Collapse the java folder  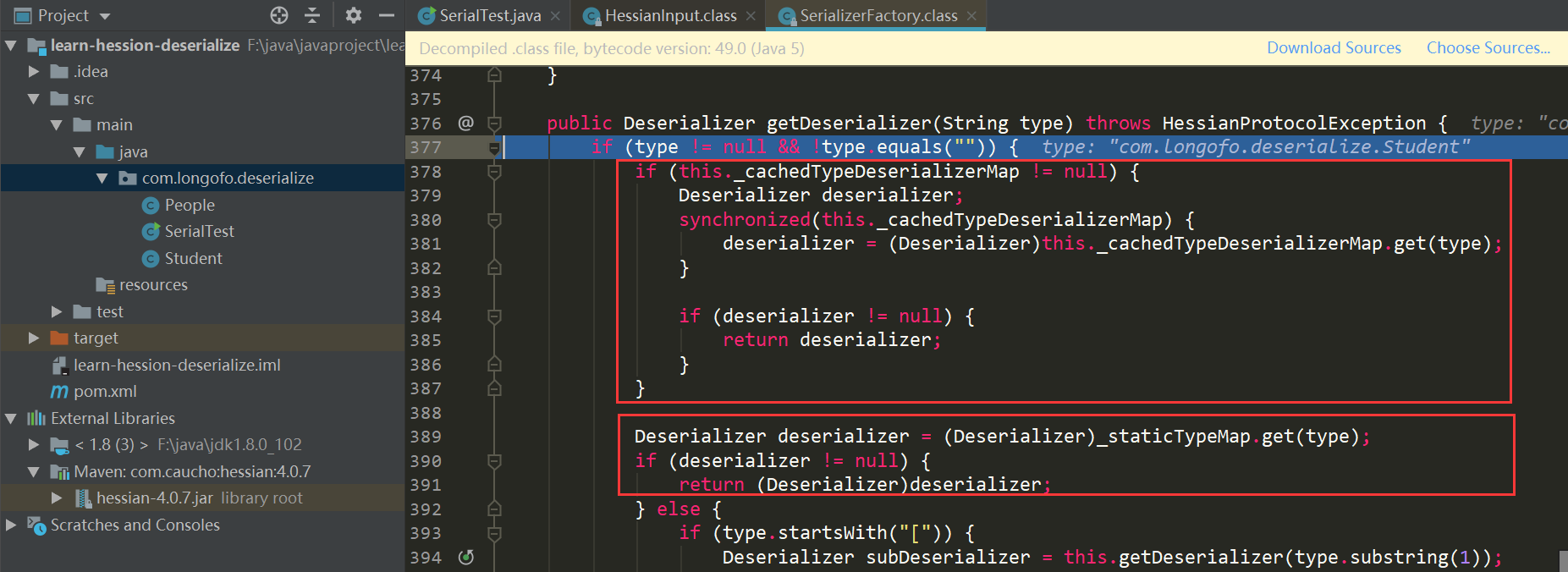pyautogui.click(x=80, y=152)
